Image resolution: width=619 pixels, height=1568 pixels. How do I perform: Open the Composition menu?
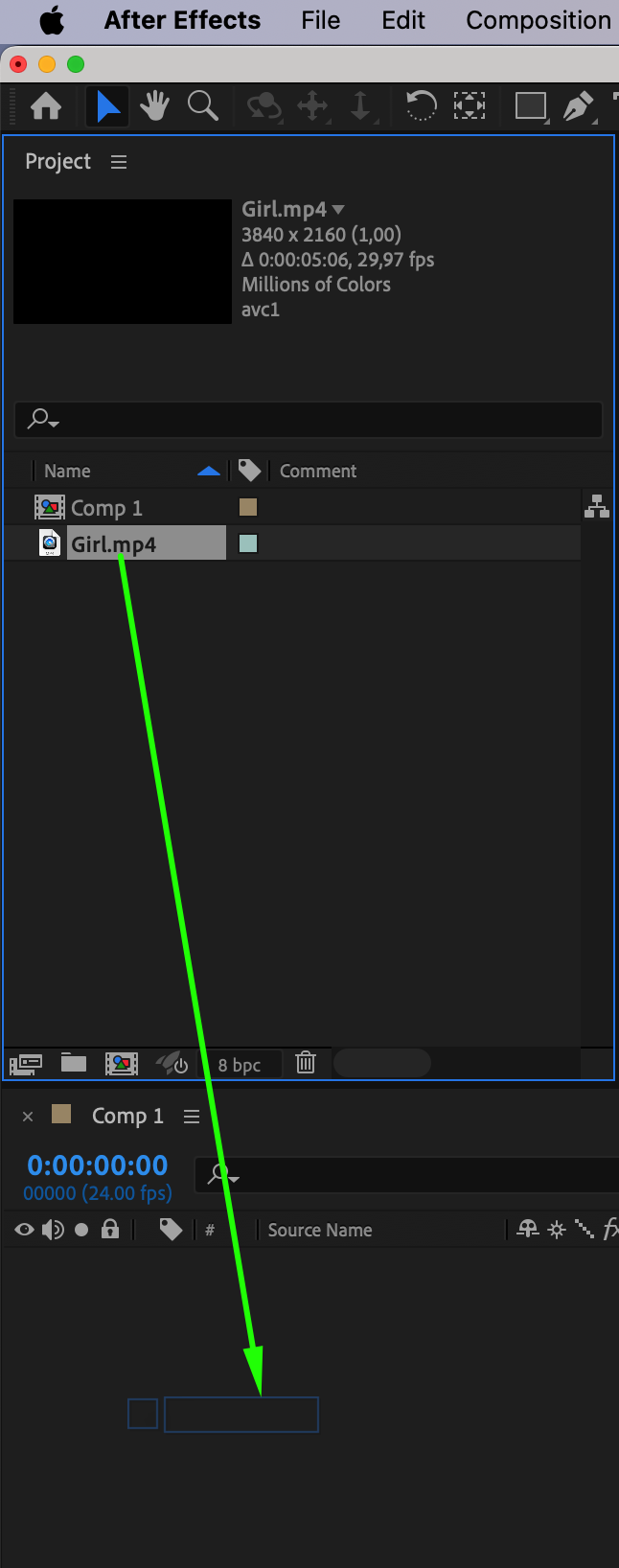(539, 20)
